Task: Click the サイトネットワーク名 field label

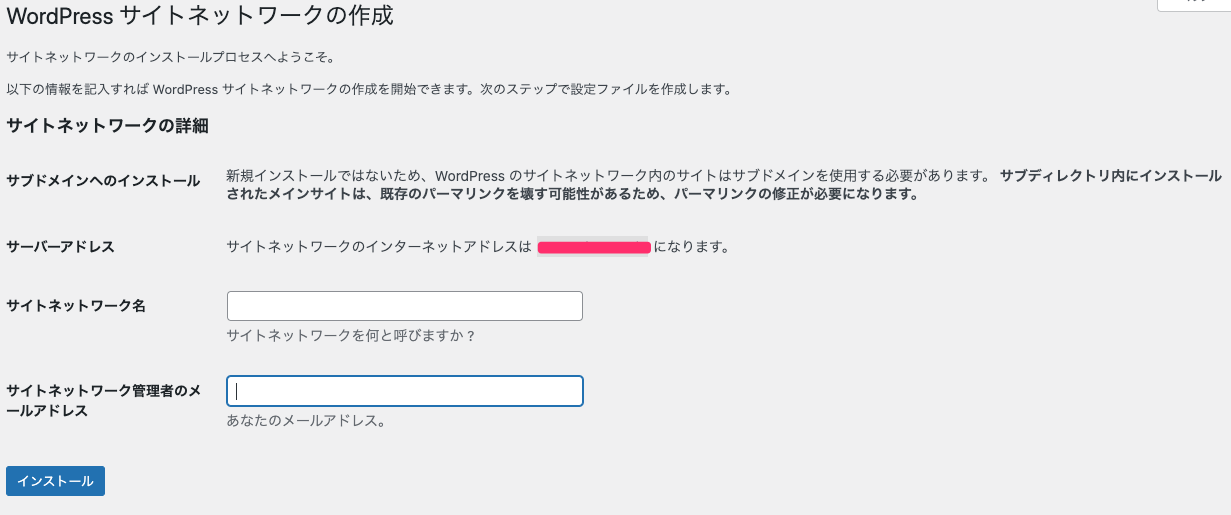Action: (x=76, y=306)
